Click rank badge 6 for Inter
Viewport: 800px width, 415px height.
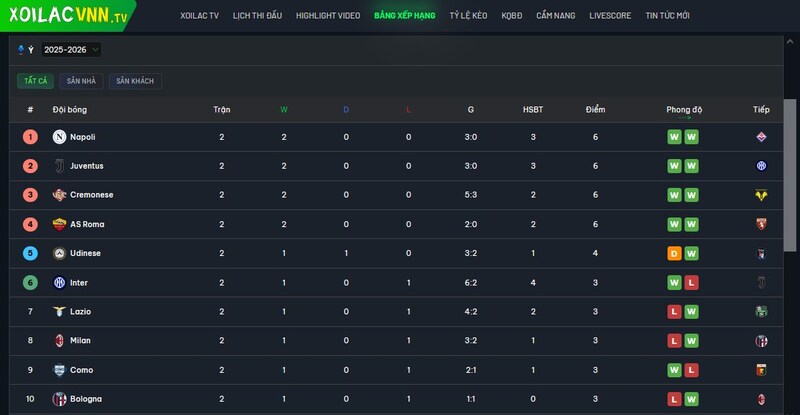(30, 282)
